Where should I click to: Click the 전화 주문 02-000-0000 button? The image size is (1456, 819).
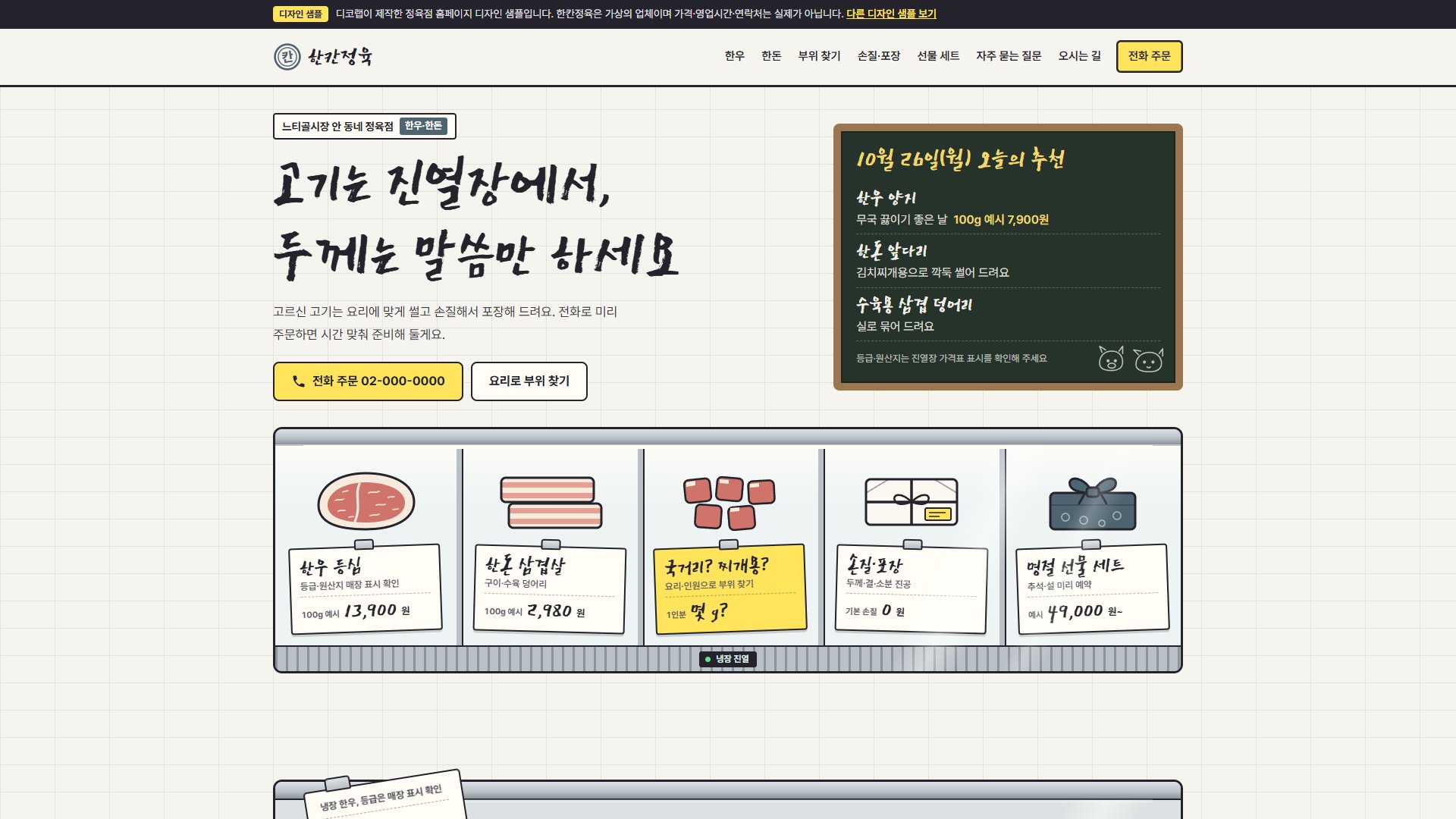(x=368, y=381)
